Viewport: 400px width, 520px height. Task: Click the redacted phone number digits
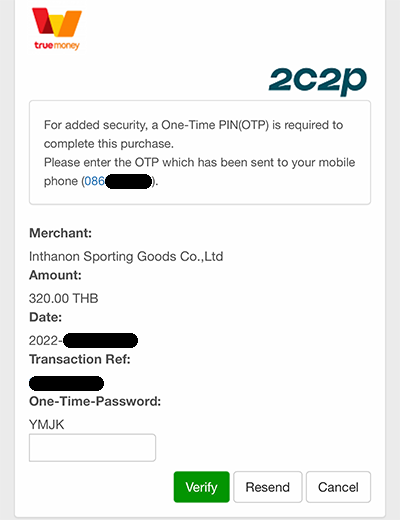[129, 181]
